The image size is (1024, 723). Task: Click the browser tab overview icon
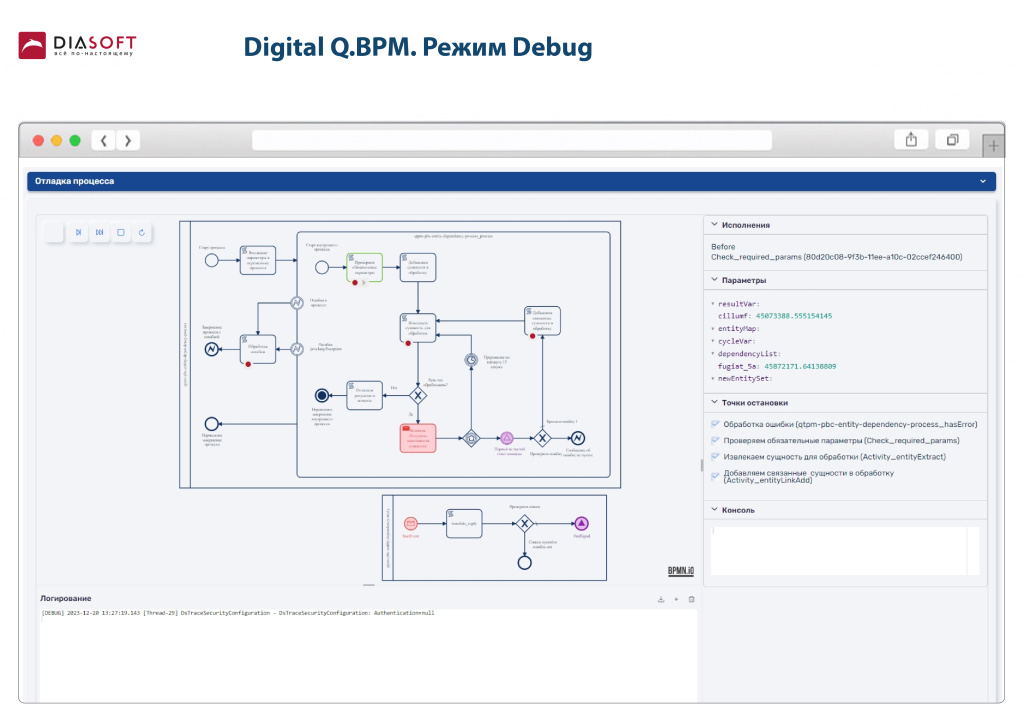point(952,140)
